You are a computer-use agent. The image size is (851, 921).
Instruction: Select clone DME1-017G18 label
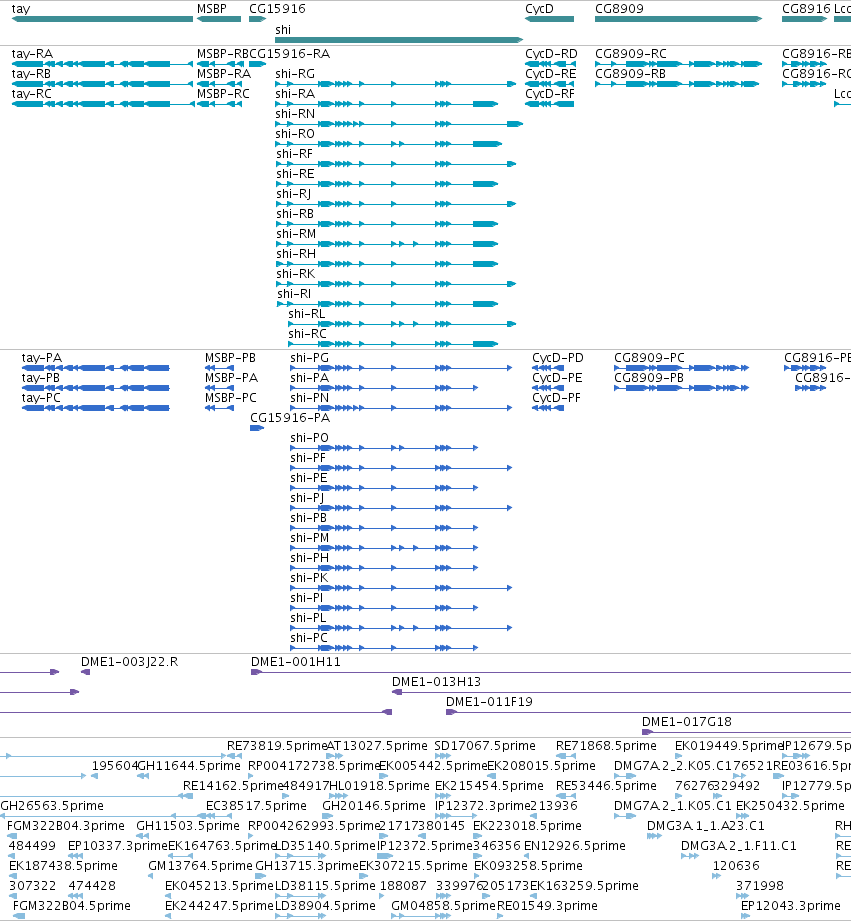[687, 722]
